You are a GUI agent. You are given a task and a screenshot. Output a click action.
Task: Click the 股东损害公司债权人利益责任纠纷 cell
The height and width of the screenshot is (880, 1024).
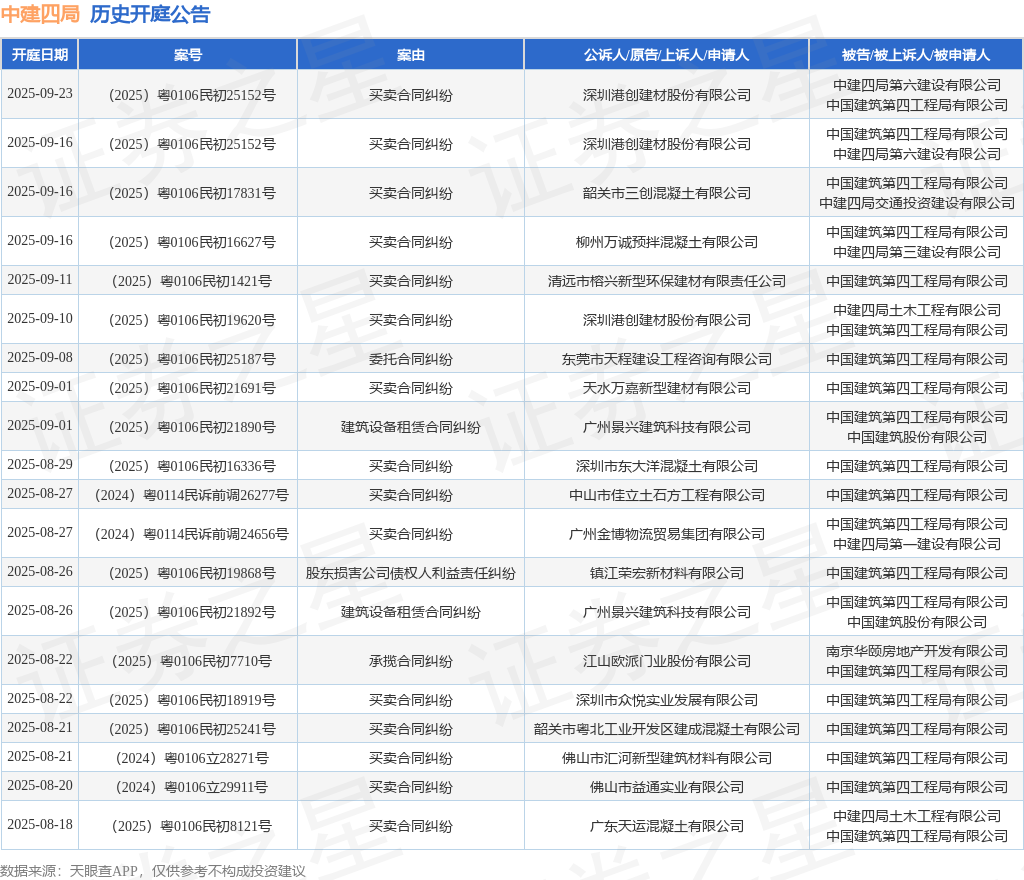click(x=411, y=573)
